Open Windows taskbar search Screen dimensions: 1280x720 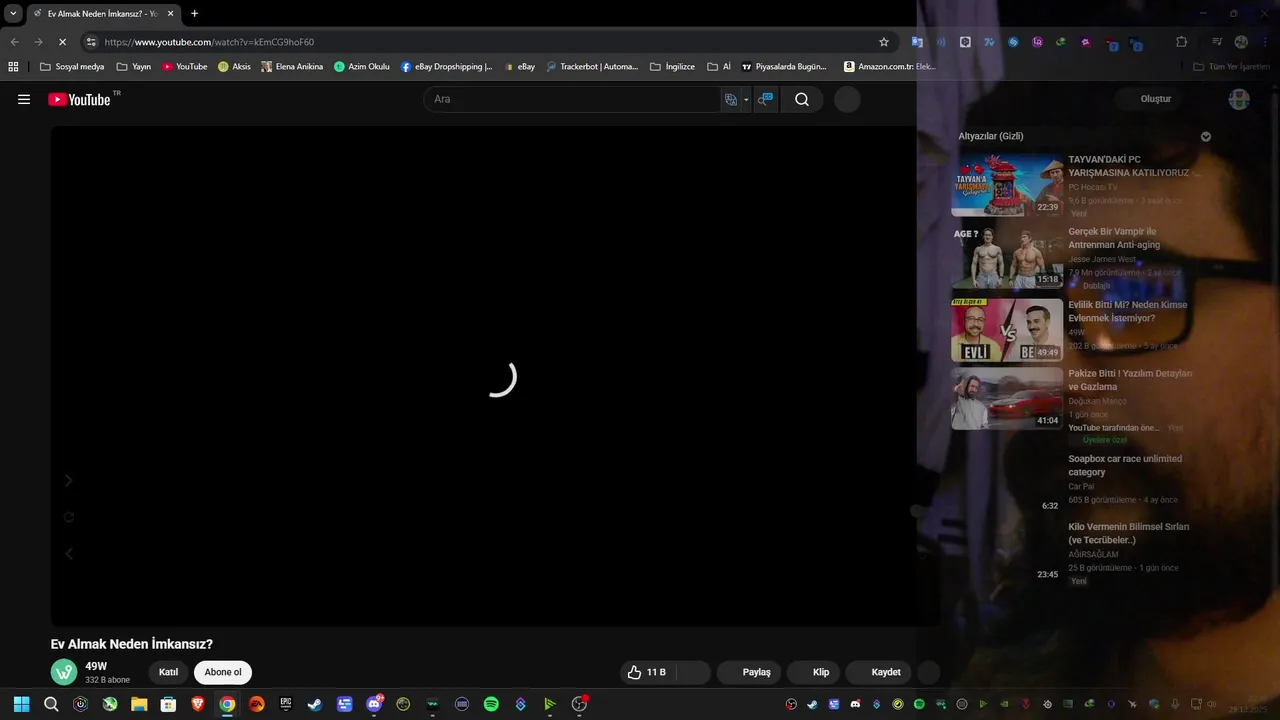51,704
